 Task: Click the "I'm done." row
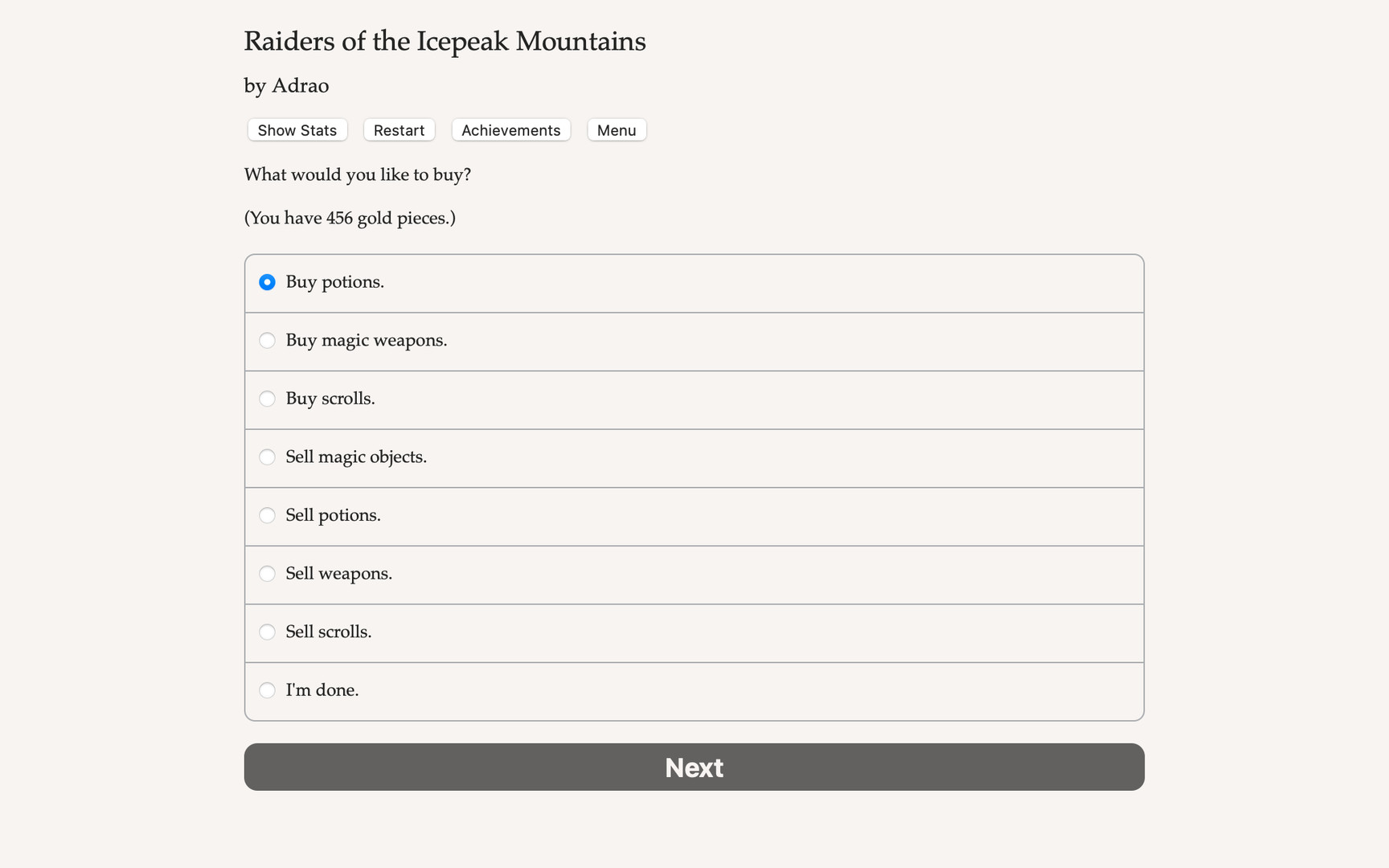click(322, 690)
